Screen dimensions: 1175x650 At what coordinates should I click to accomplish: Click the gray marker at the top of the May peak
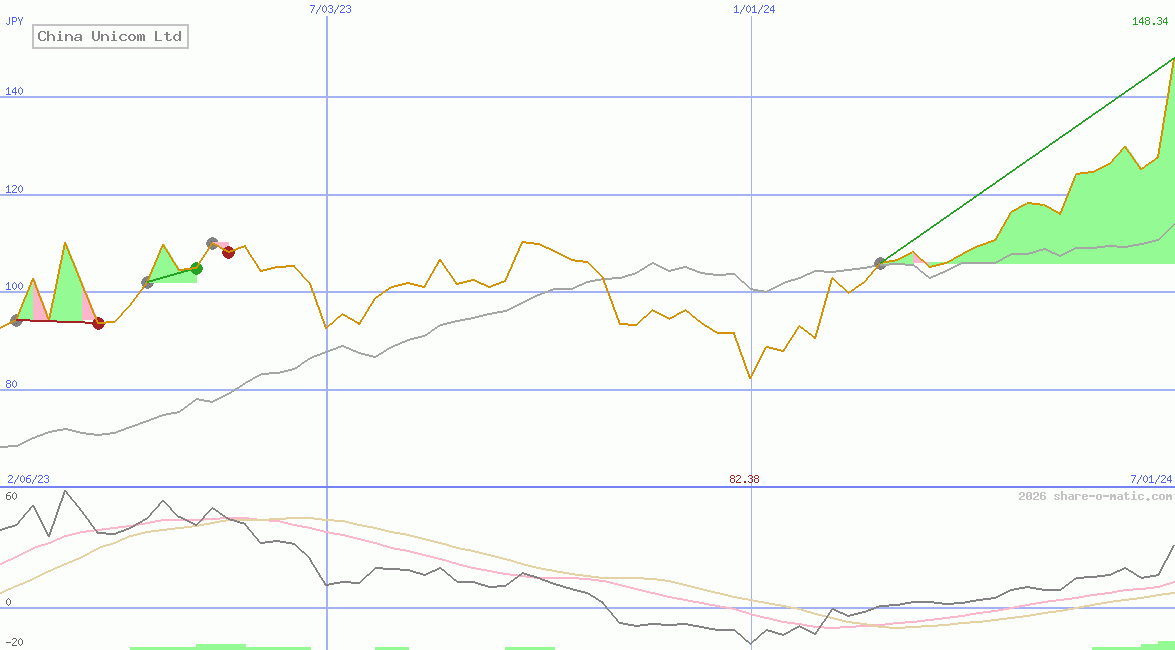point(212,242)
